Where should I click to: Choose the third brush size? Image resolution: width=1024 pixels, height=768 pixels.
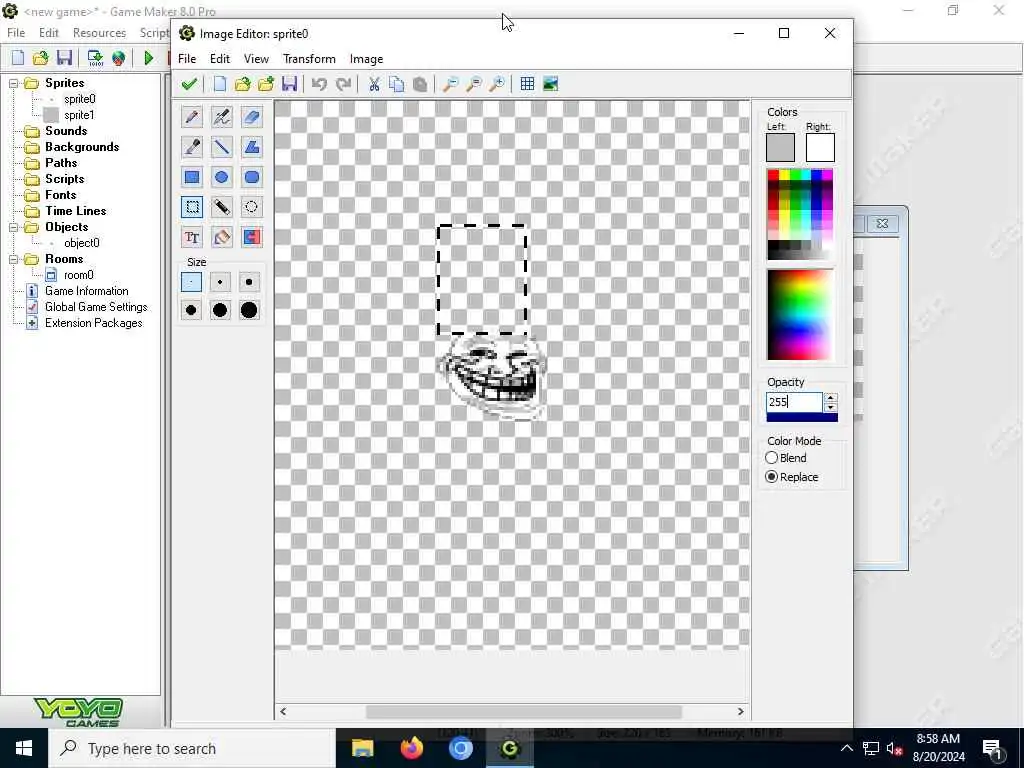249,282
